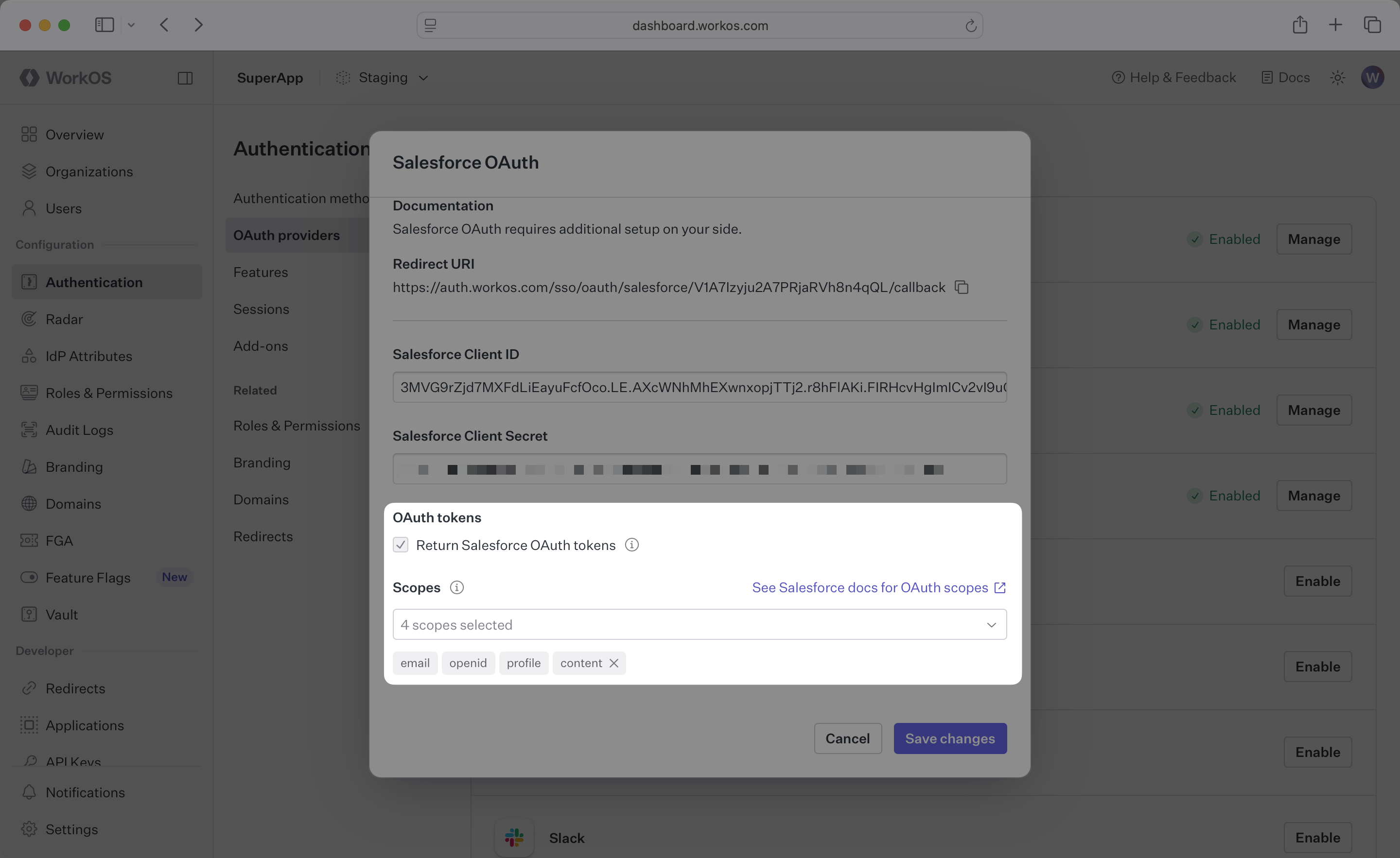This screenshot has width=1400, height=858.
Task: Collapse the WorkOS sidebar panel icon
Action: coord(185,78)
